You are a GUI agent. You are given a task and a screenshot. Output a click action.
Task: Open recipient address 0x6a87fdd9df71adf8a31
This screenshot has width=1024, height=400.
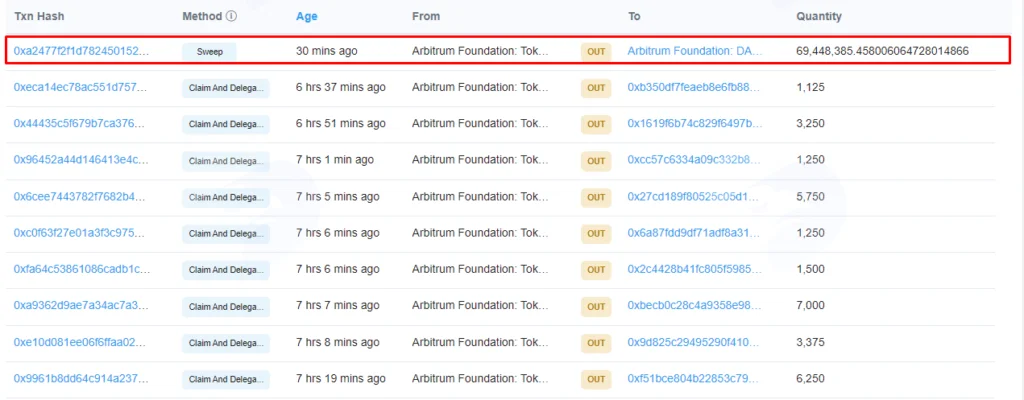(x=694, y=233)
